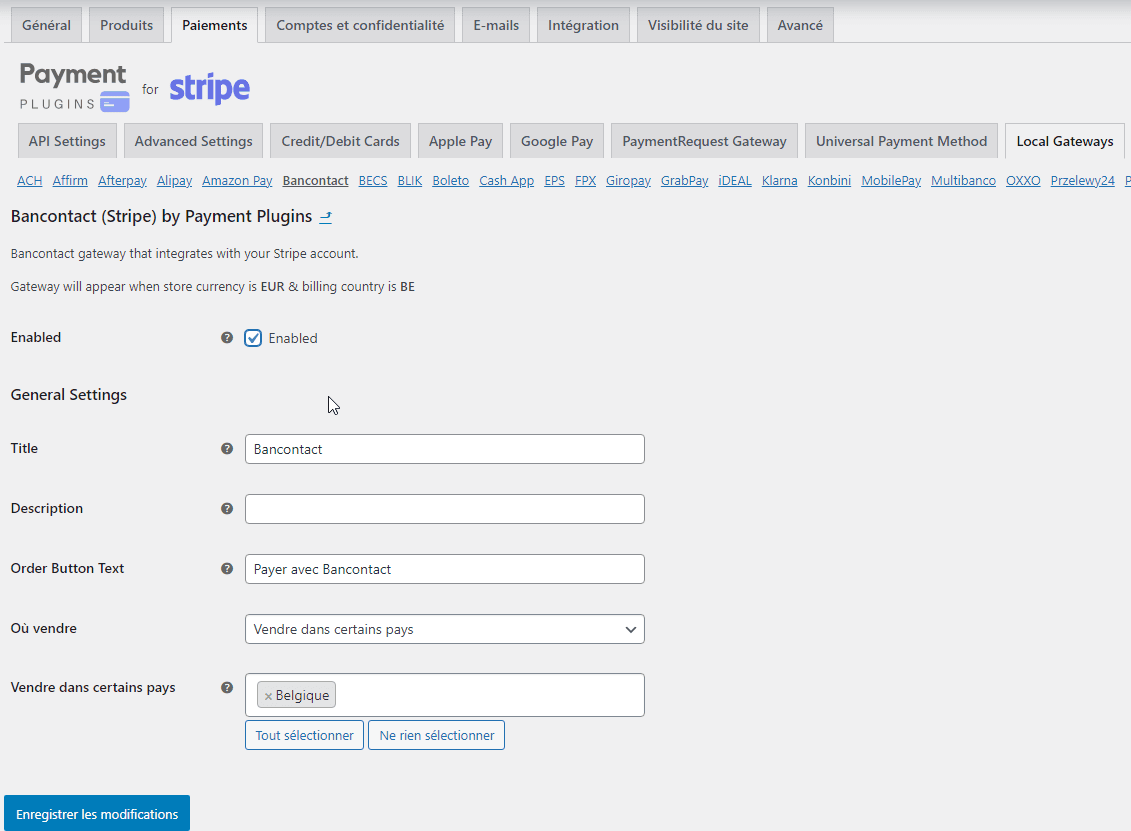The width and height of the screenshot is (1131, 831).
Task: Click the help icon beside Title field
Action: coord(227,449)
